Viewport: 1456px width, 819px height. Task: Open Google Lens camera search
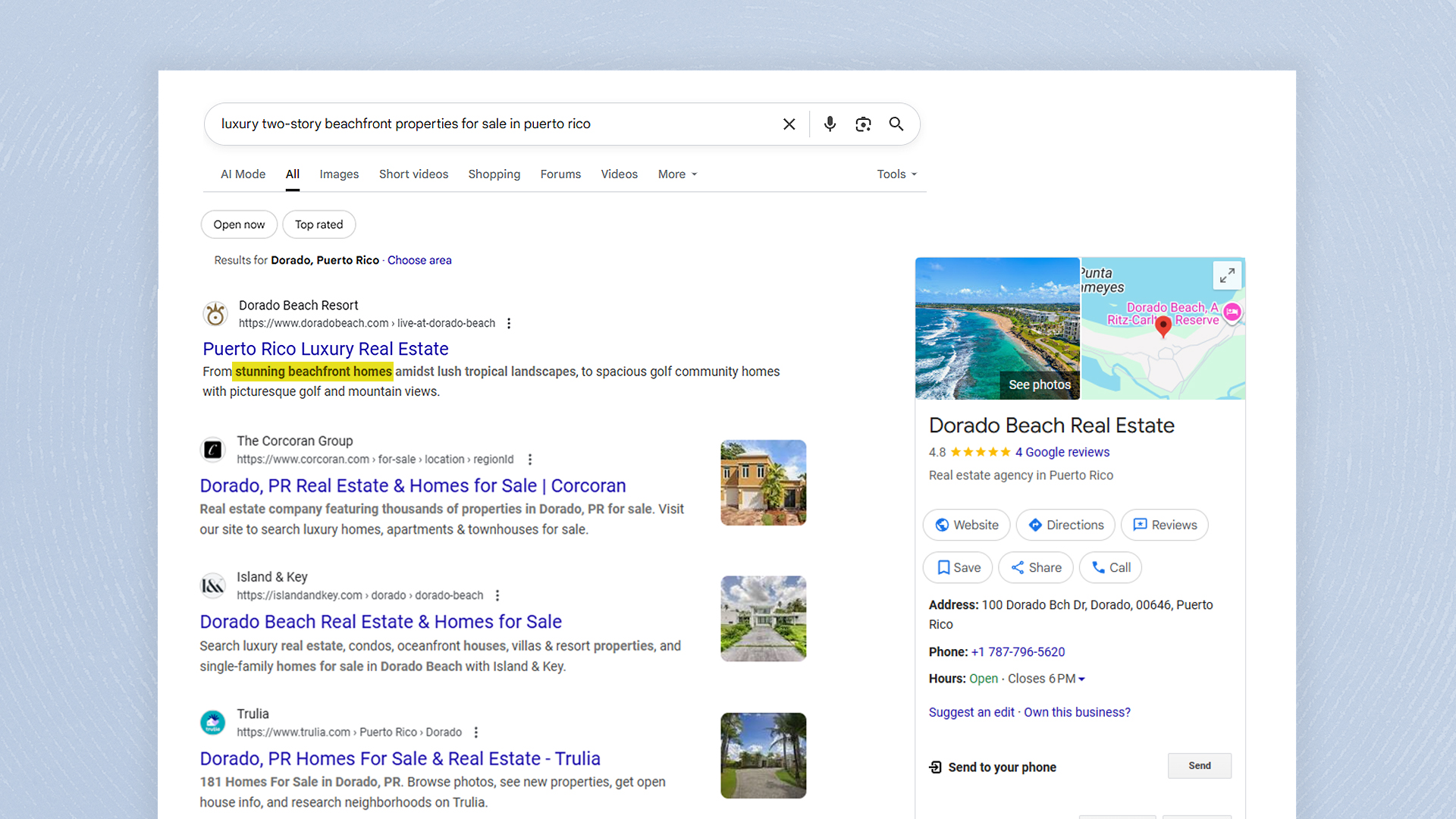coord(863,124)
